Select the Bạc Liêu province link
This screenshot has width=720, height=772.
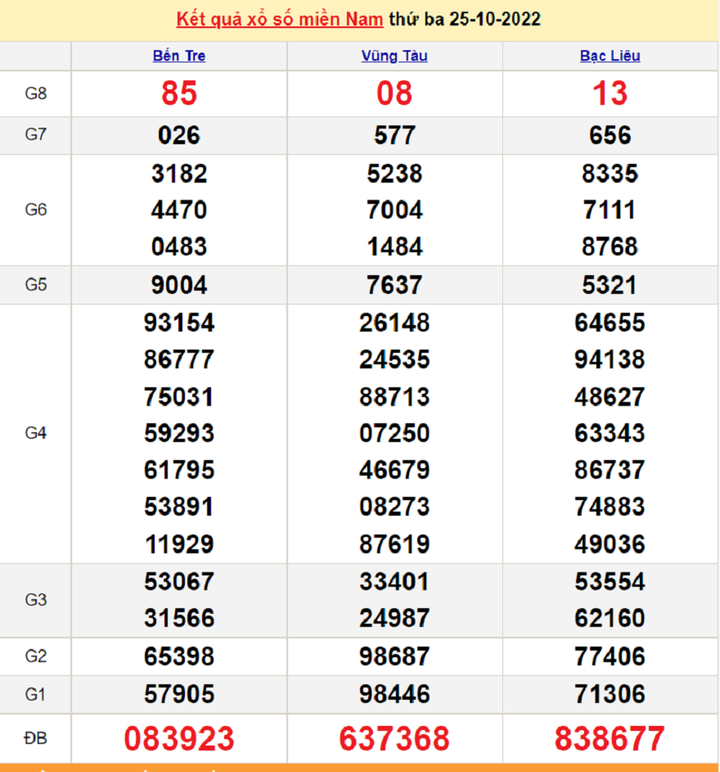(610, 56)
